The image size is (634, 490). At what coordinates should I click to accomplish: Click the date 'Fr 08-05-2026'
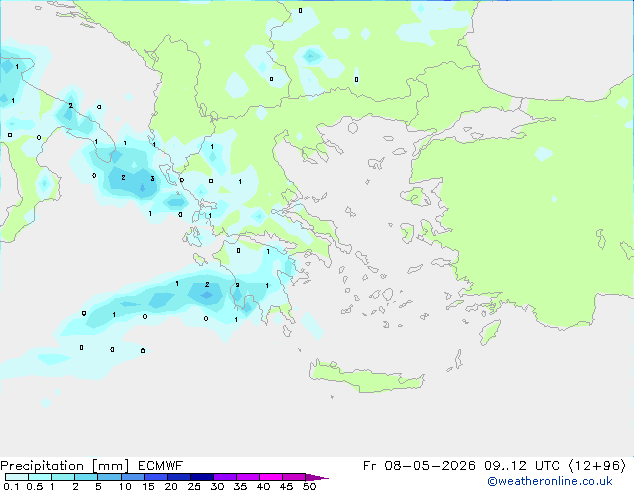coord(419,466)
